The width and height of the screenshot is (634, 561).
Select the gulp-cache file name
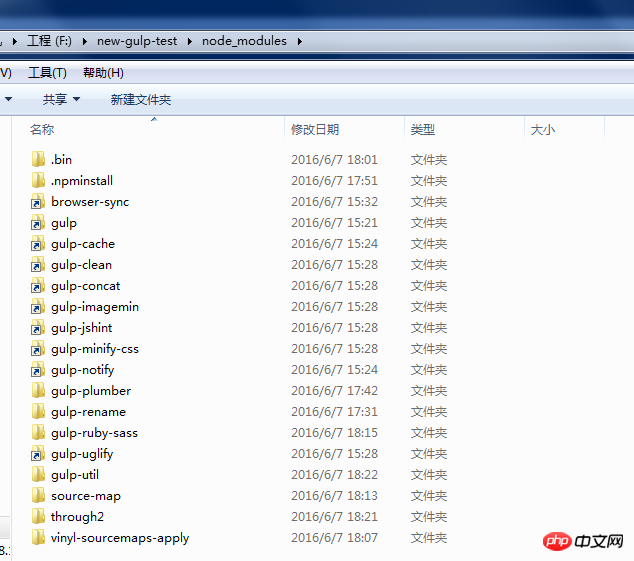pos(83,244)
